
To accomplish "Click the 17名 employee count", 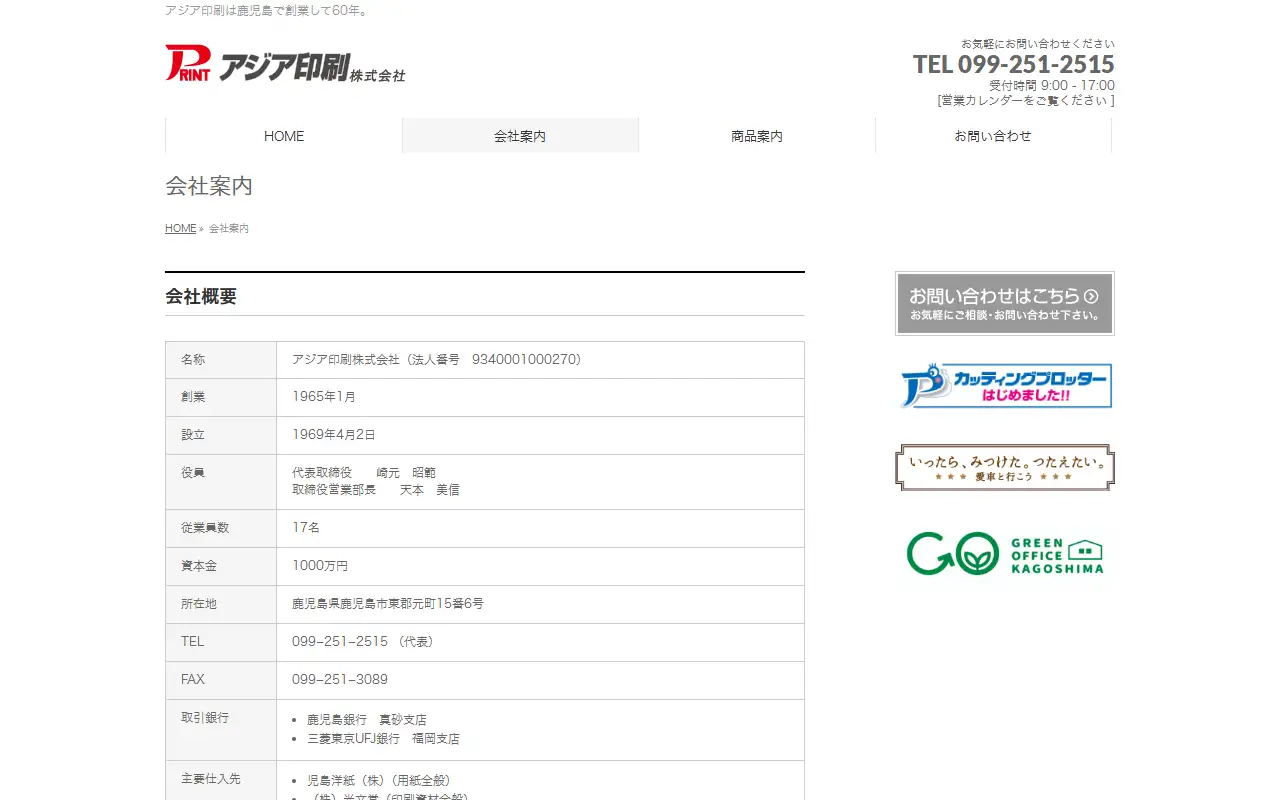I will tap(306, 527).
